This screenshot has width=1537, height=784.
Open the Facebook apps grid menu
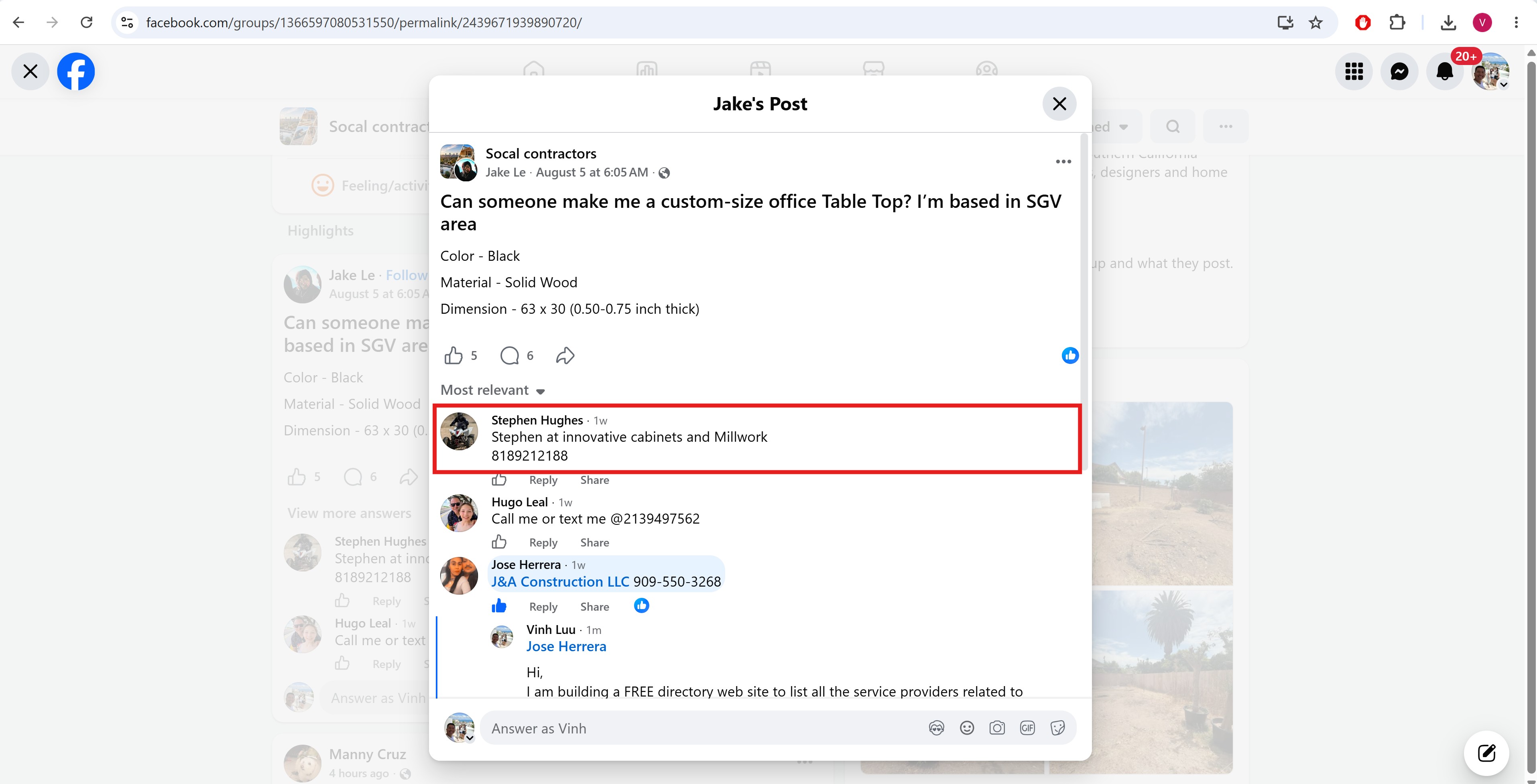coord(1354,71)
